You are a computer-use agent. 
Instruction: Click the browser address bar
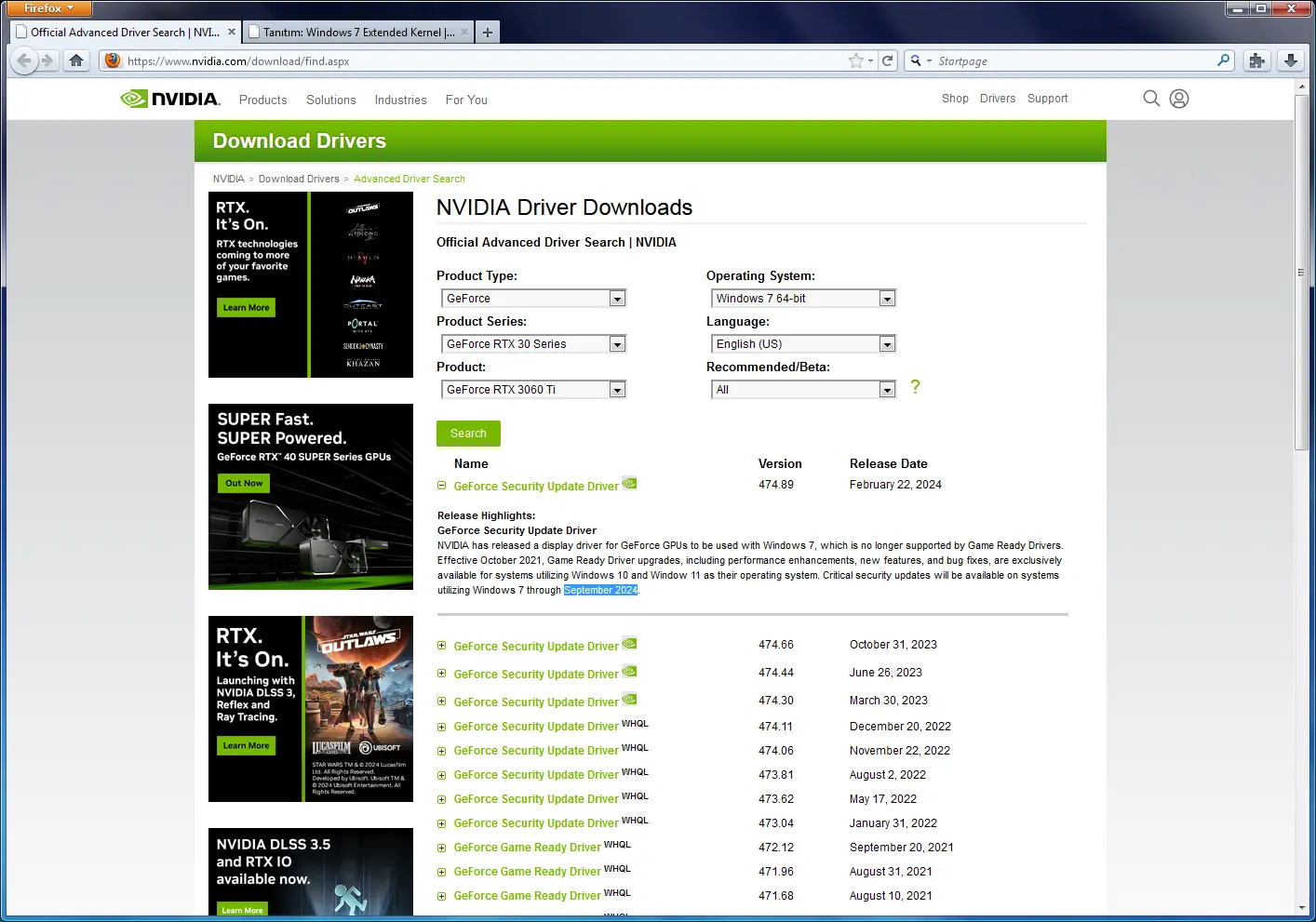point(484,60)
